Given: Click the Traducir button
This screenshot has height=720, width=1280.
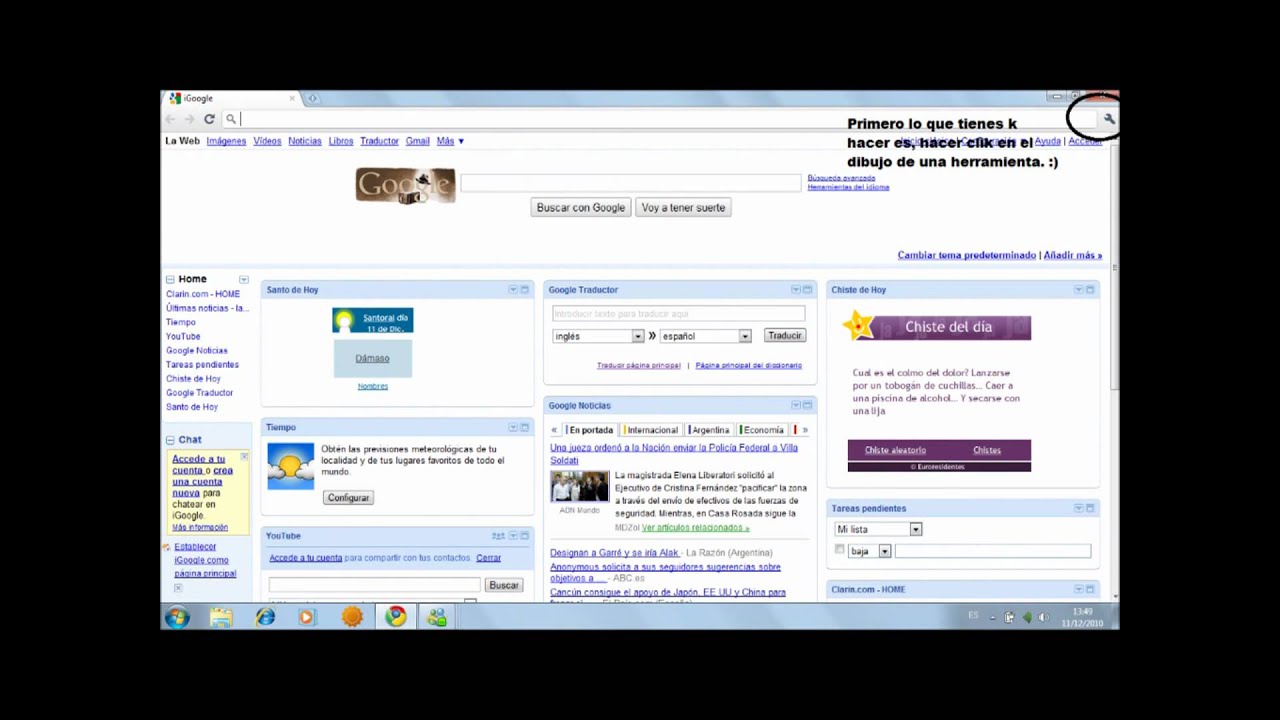Looking at the screenshot, I should tap(784, 336).
